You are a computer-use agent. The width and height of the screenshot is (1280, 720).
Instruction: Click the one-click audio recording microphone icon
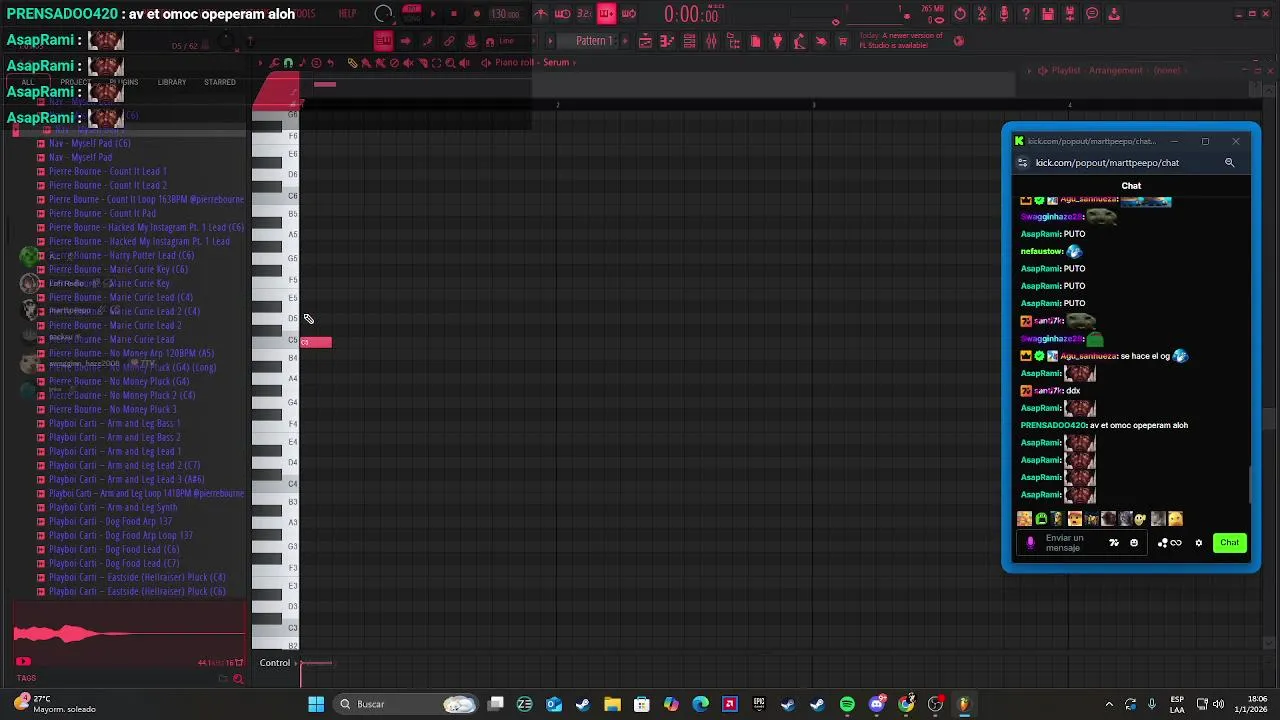click(1004, 14)
